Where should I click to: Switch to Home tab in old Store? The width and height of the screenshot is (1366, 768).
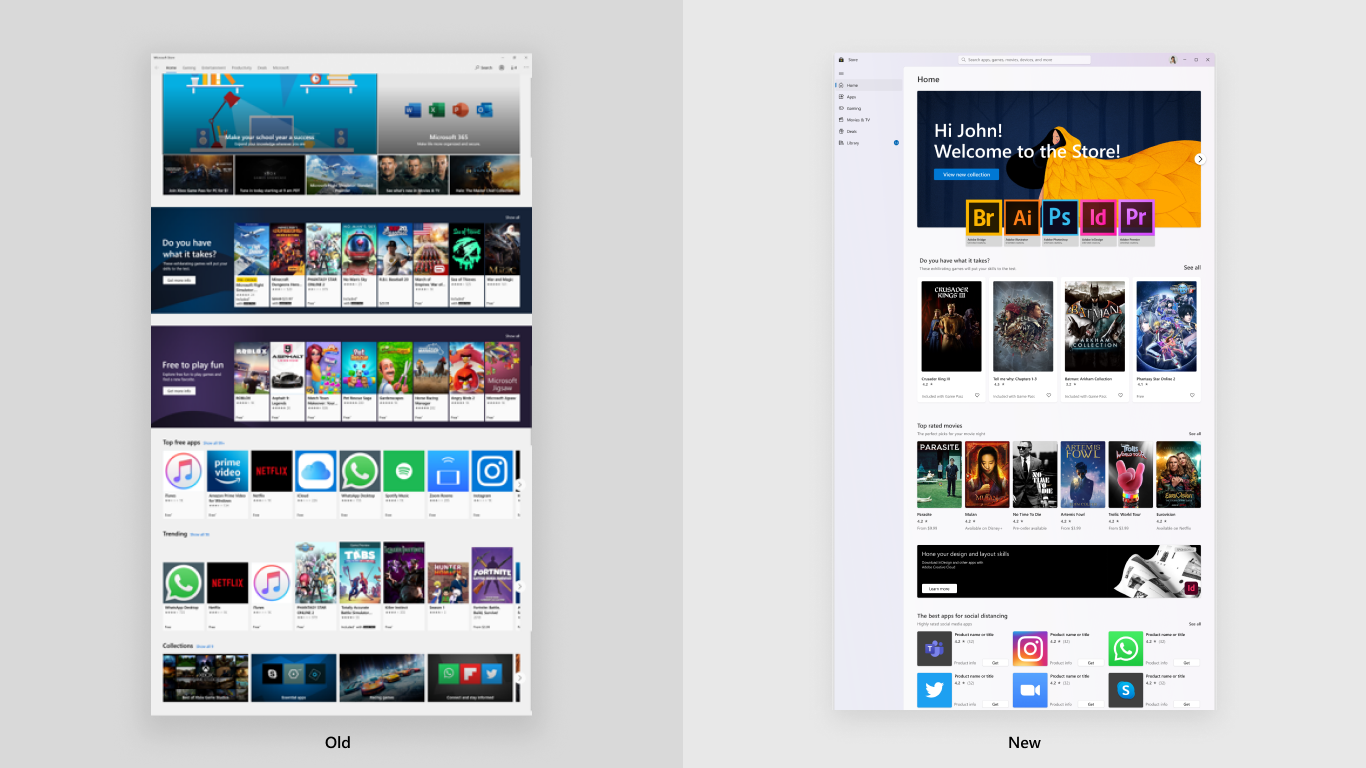[x=171, y=68]
